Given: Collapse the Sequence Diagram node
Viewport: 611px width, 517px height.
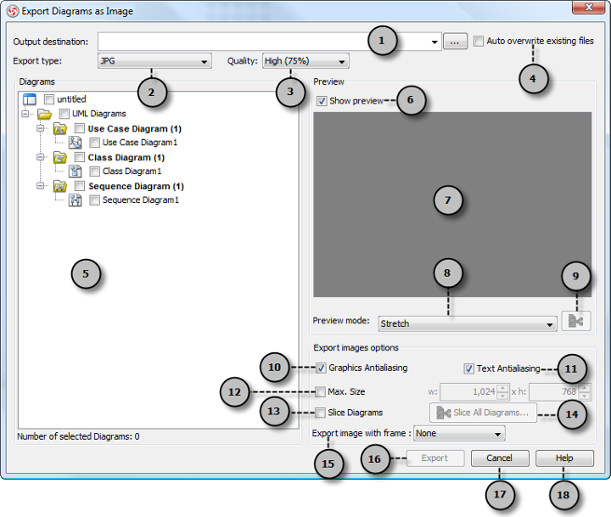Looking at the screenshot, I should pos(40,186).
